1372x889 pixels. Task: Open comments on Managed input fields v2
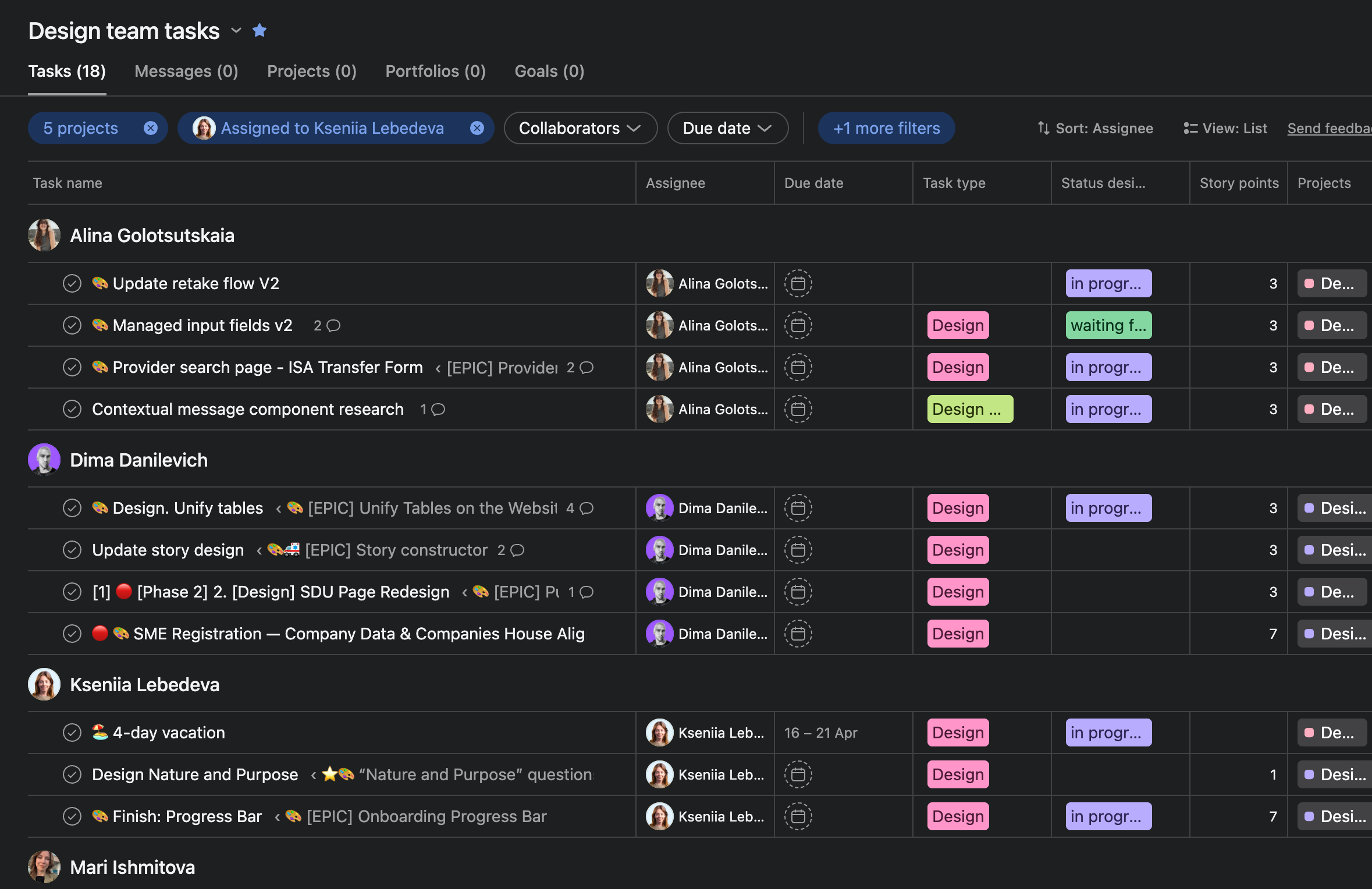(327, 325)
